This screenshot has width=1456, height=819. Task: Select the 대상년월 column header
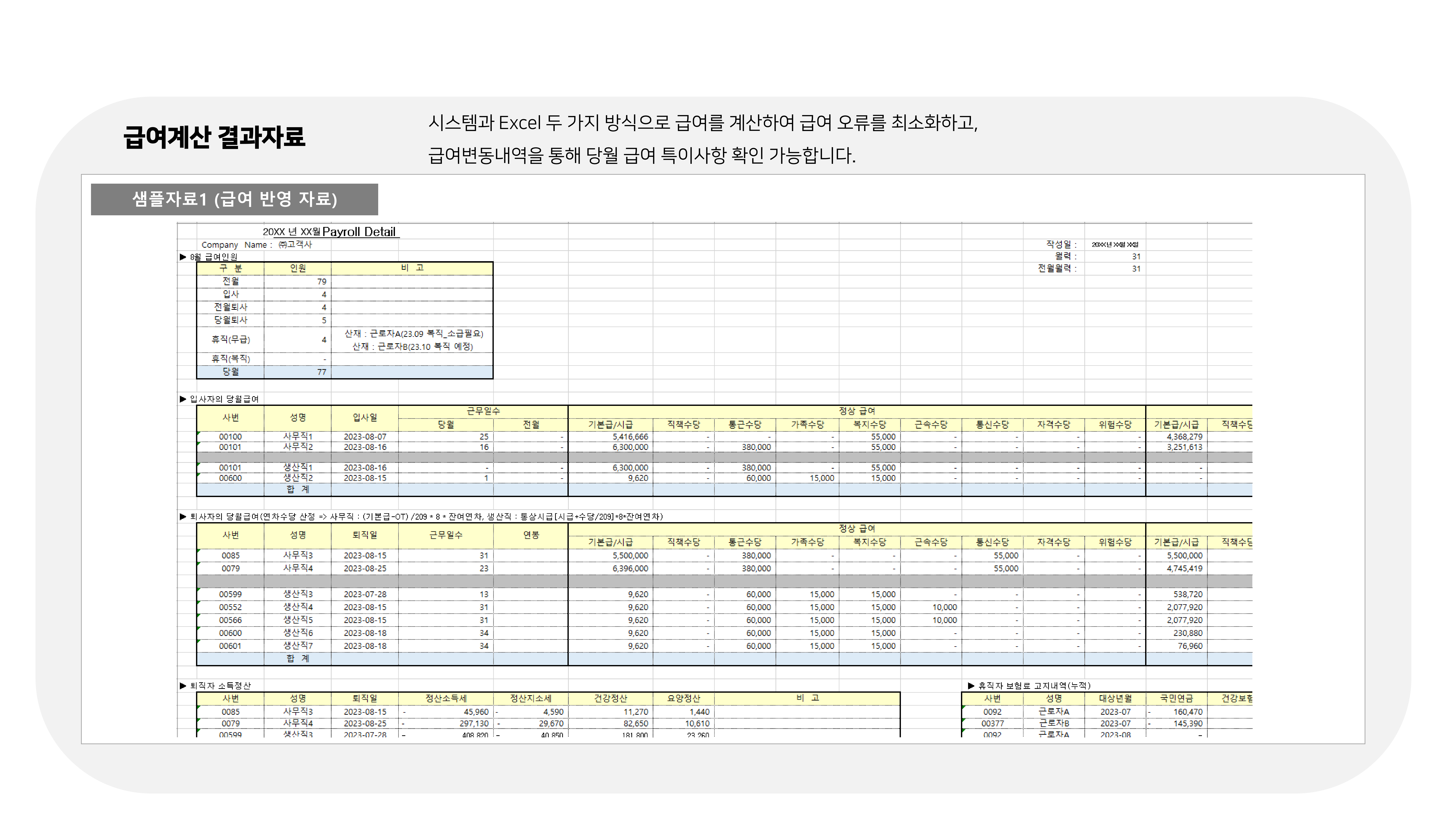[1115, 699]
